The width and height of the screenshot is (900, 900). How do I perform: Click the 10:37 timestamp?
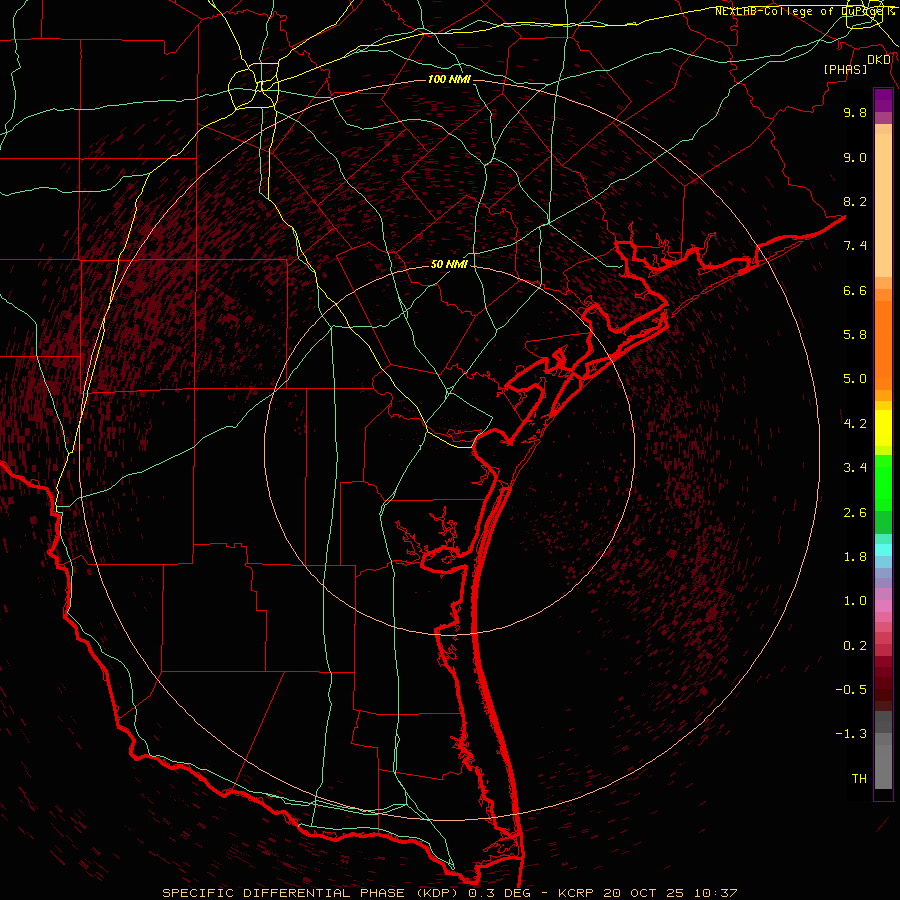715,893
